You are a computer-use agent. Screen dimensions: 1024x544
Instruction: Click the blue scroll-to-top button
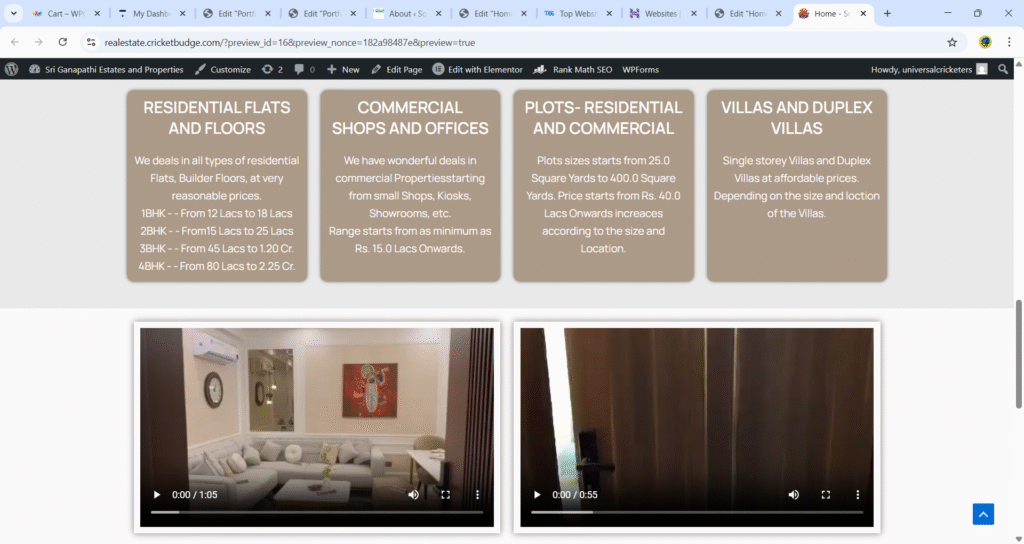click(x=983, y=514)
